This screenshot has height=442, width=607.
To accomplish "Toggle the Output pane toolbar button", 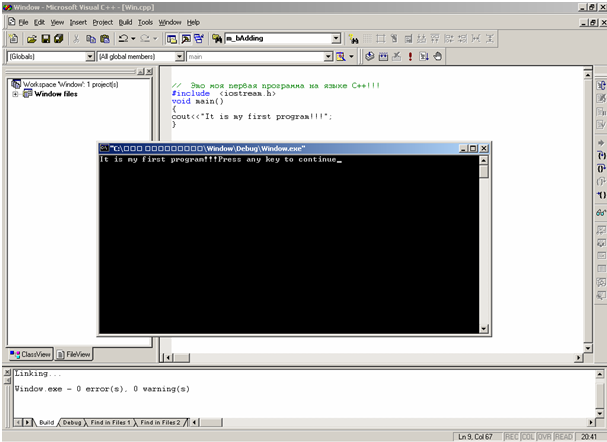I will (x=185, y=39).
